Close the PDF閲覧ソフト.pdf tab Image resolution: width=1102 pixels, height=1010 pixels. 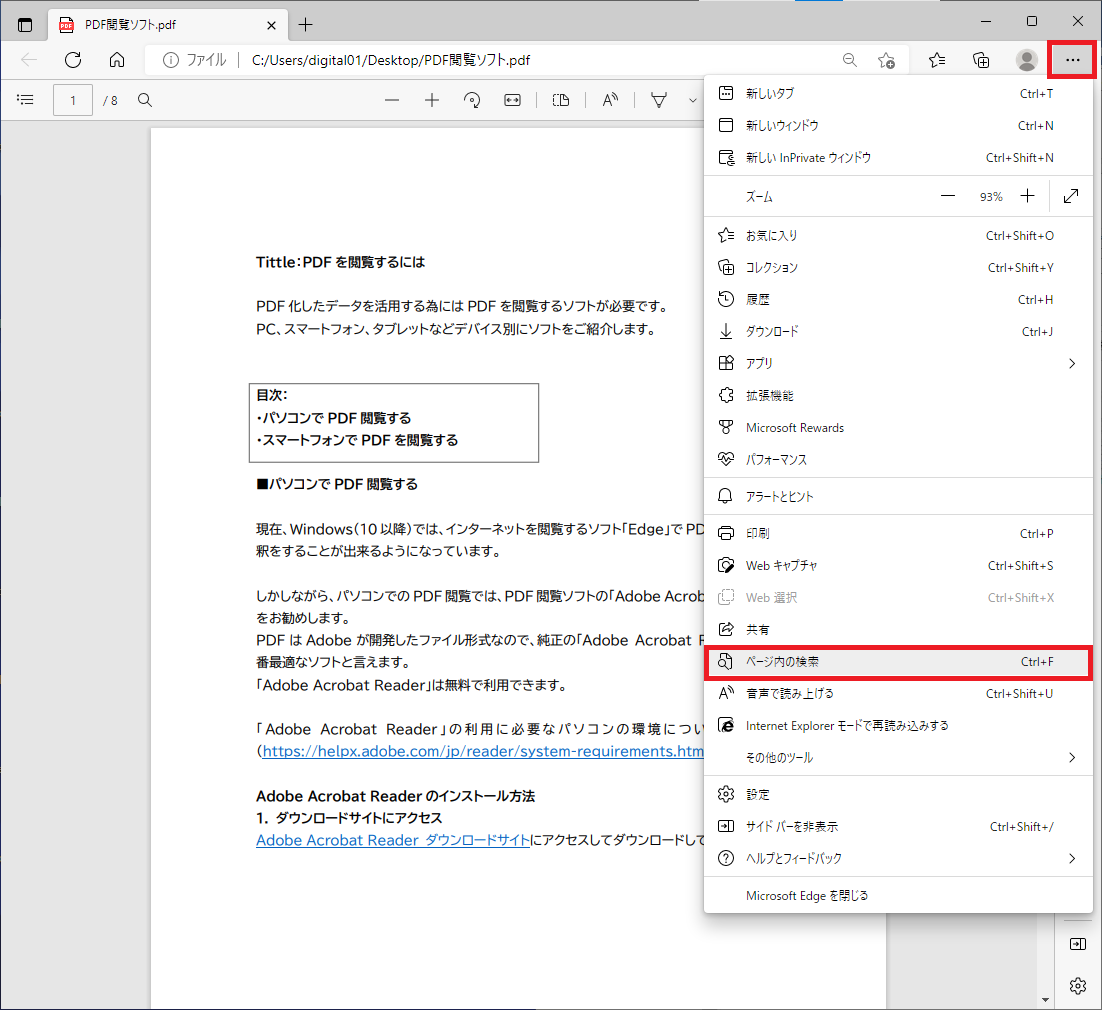[271, 25]
